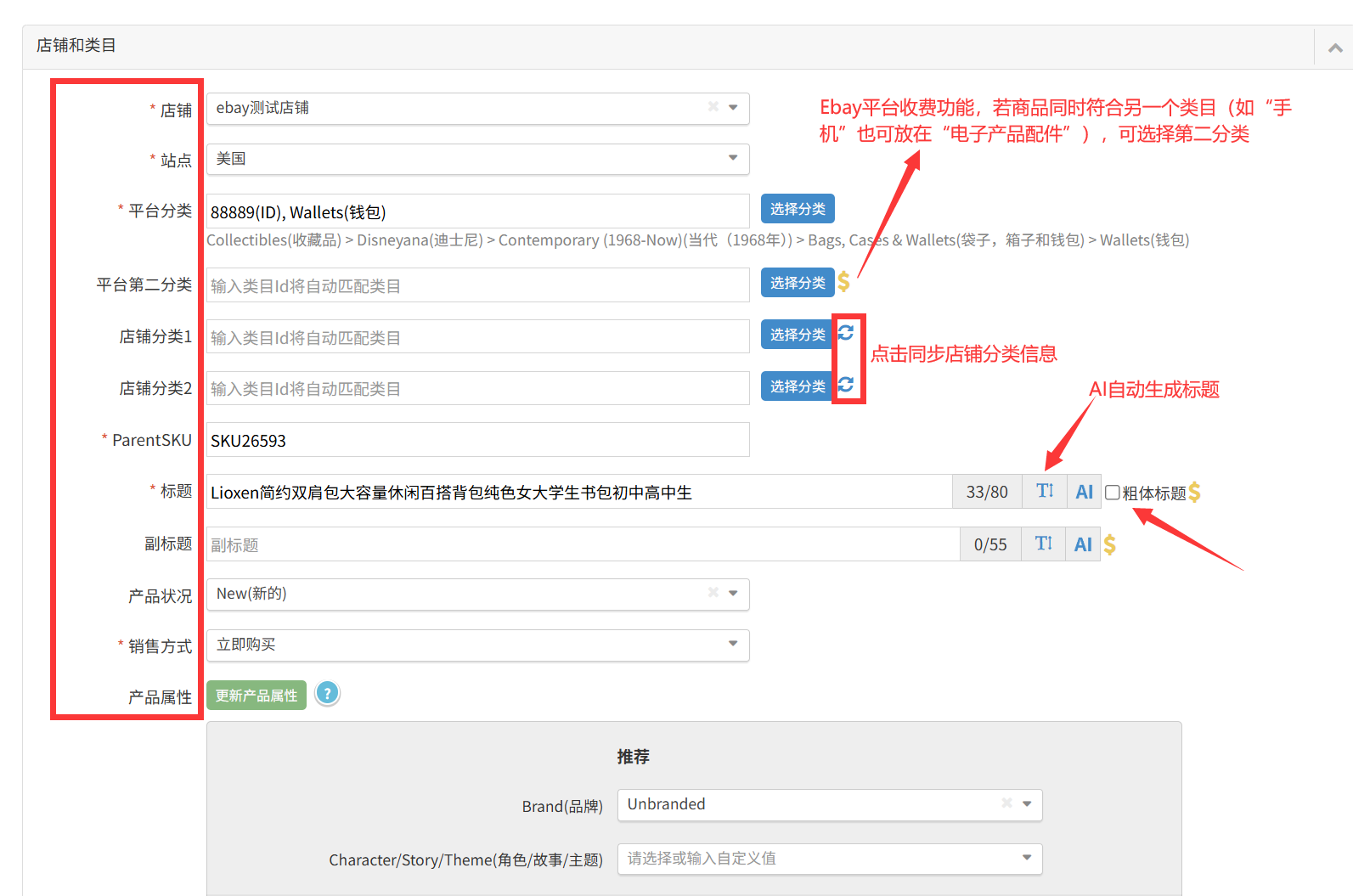Enable the 粗体标题 checkbox
1353x896 pixels.
[x=1113, y=493]
